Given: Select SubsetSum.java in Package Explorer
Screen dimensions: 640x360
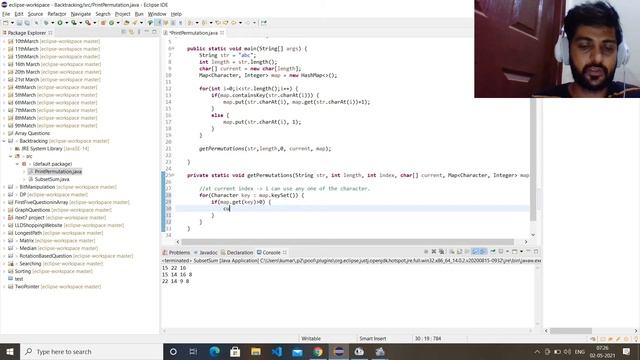Looking at the screenshot, I should (x=52, y=179).
